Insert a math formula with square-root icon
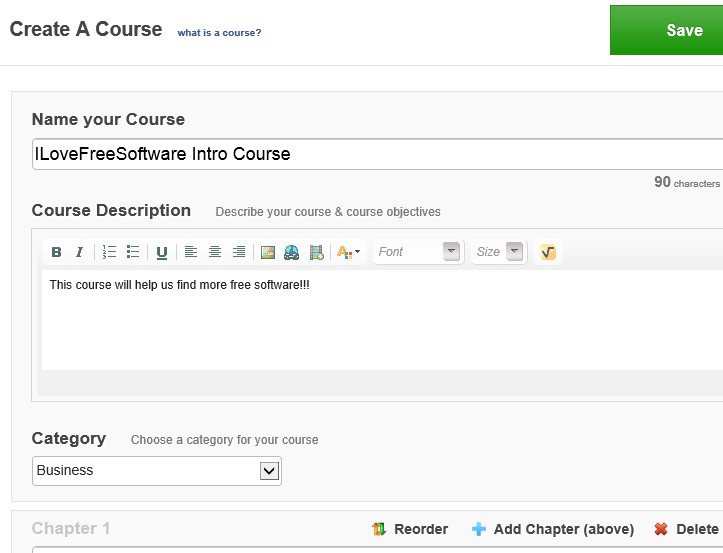 pyautogui.click(x=548, y=252)
